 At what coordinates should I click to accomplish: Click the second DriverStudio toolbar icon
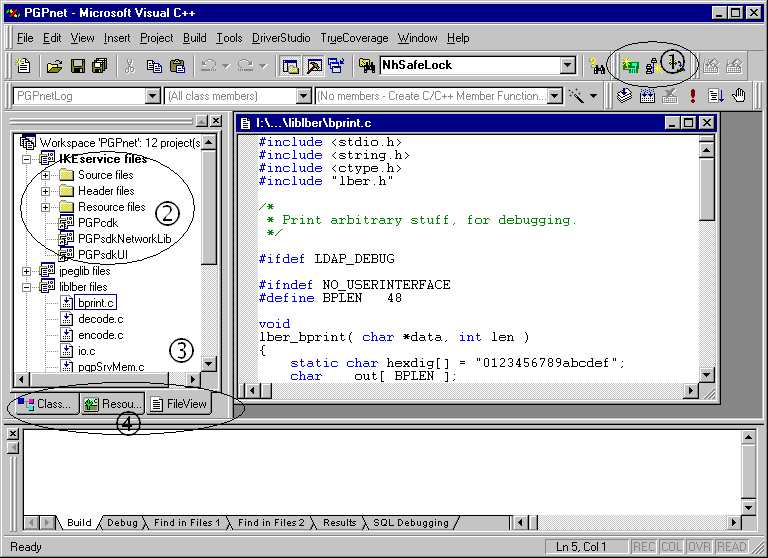pos(653,66)
